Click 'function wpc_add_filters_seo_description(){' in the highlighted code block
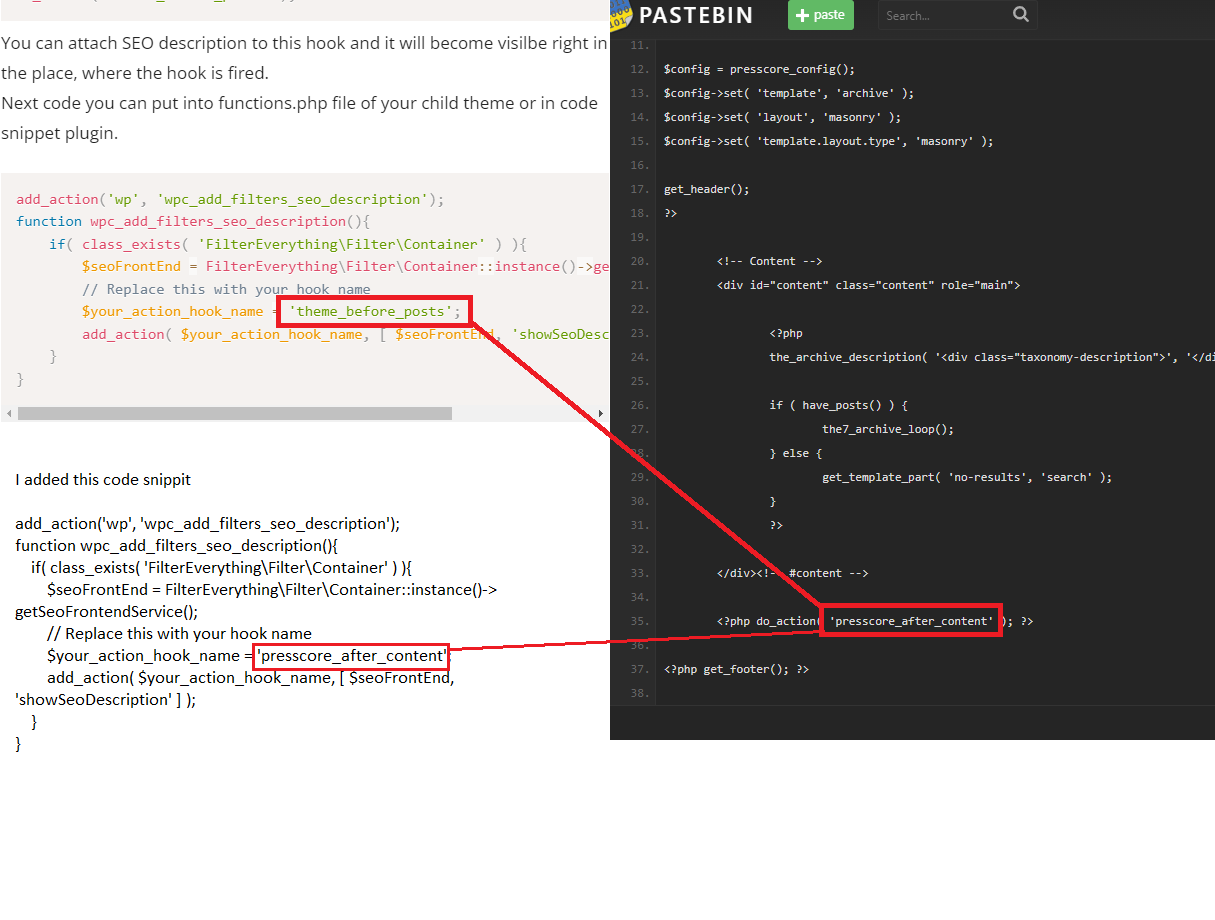Screen dimensions: 1215x920 tap(193, 221)
